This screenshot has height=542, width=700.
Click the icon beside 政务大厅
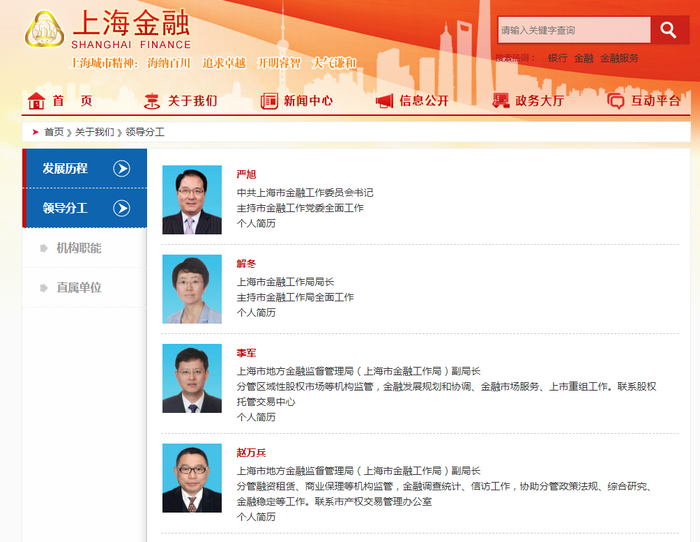click(501, 101)
